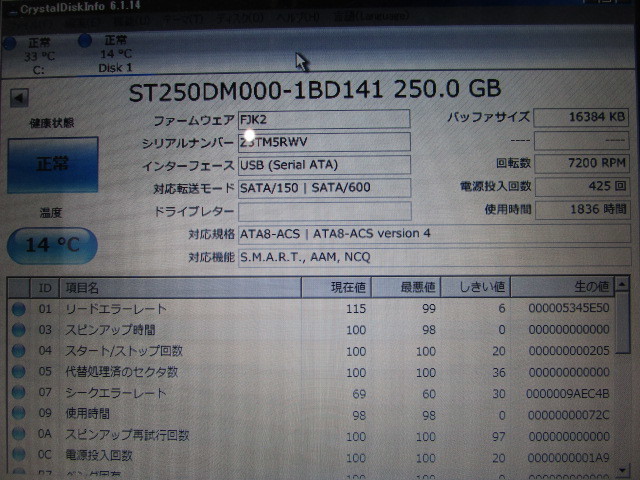Click the 7200 RPM rotation field

coord(582,163)
